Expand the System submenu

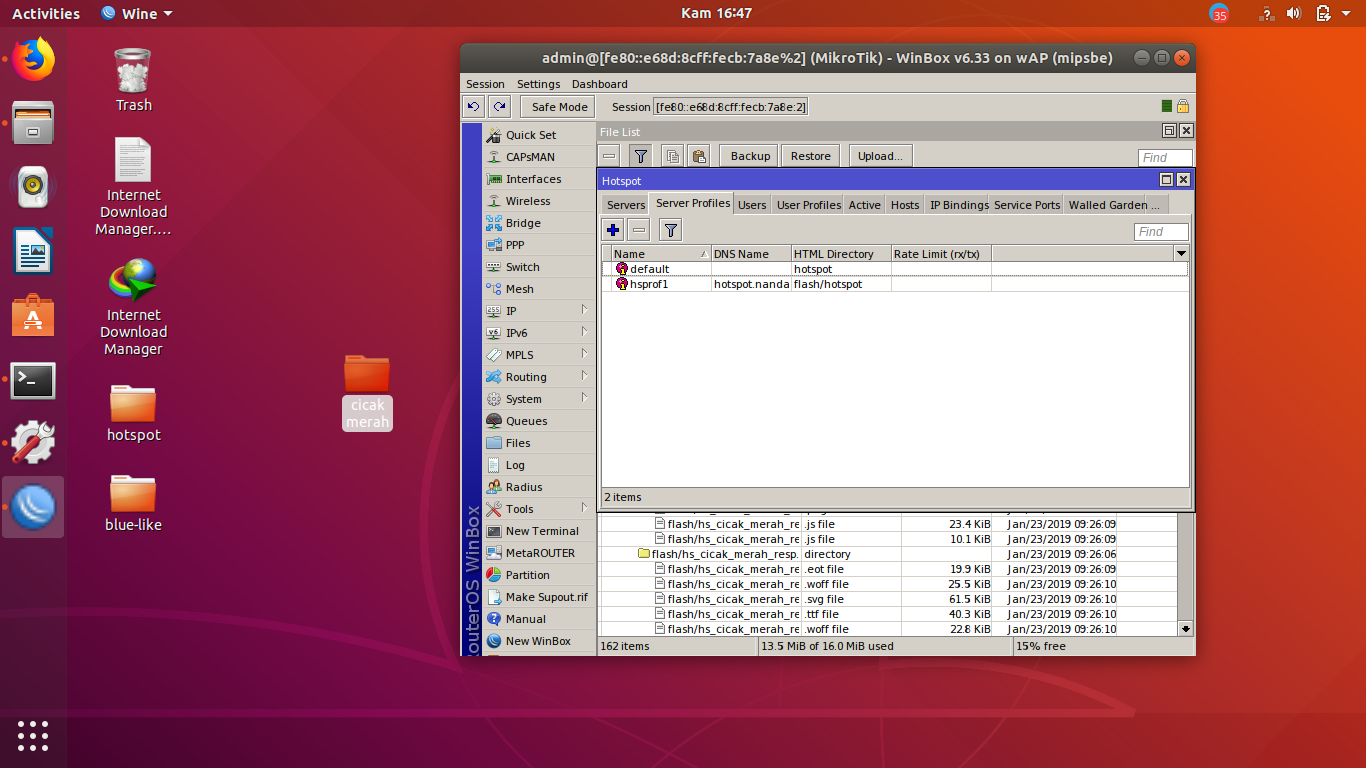(x=538, y=399)
